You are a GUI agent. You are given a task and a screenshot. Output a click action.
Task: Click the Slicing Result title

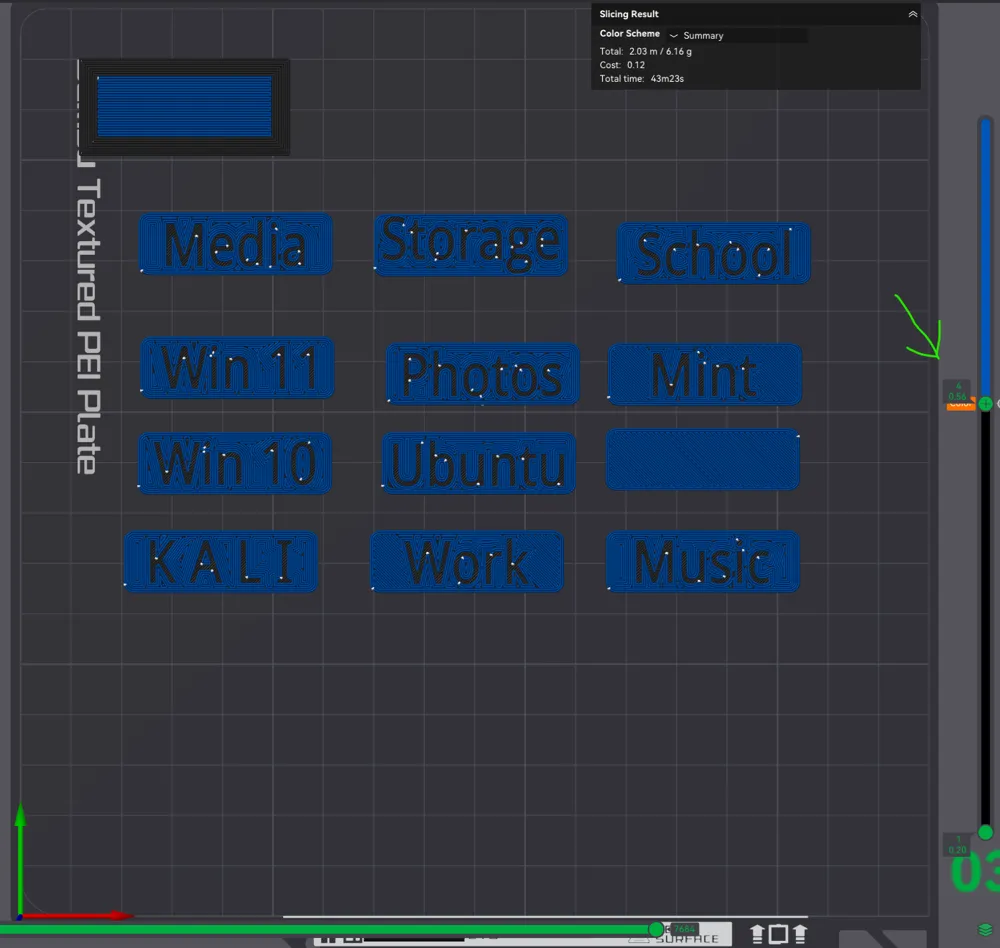click(629, 14)
